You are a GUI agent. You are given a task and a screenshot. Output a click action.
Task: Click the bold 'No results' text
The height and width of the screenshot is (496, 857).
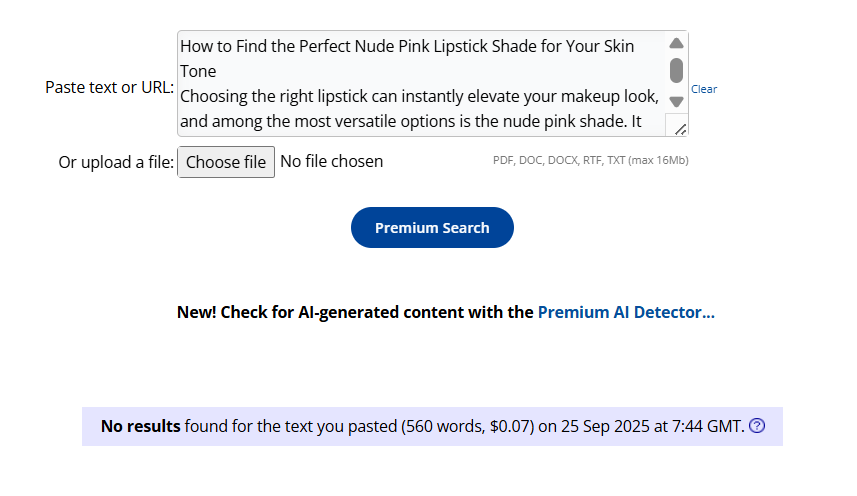pos(141,426)
